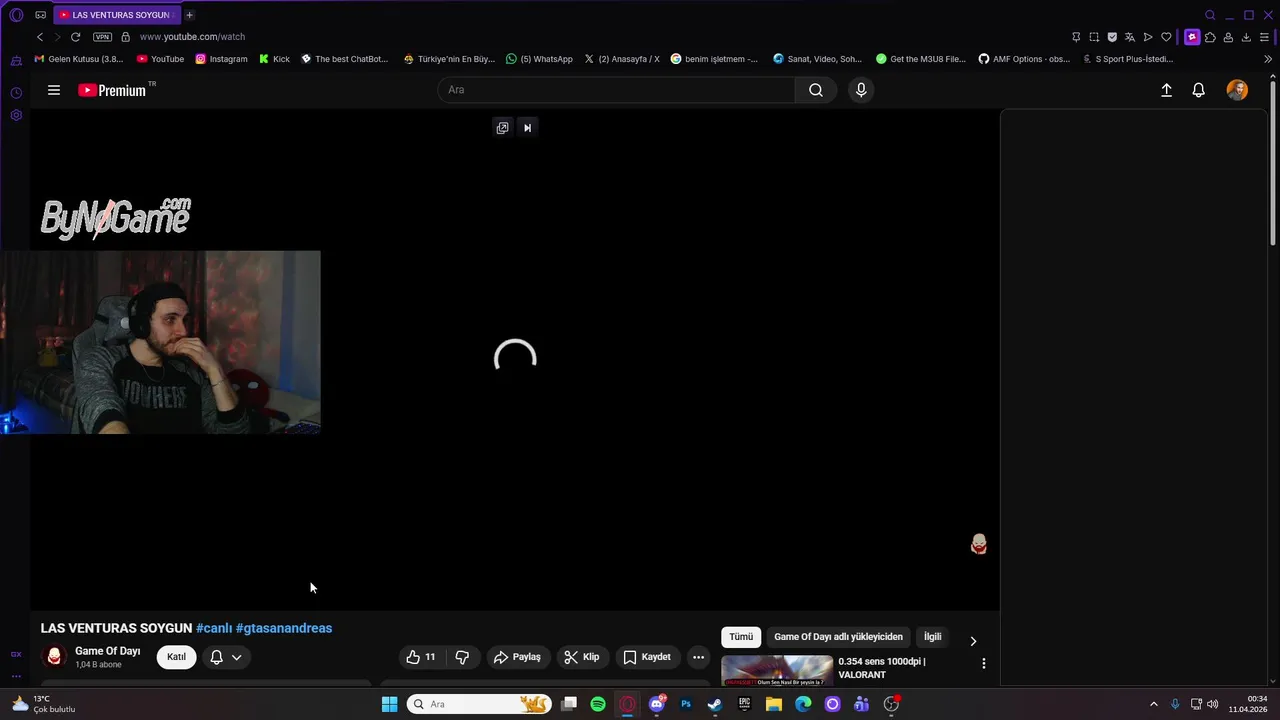Open more actions three-dot menu under video
Image resolution: width=1280 pixels, height=720 pixels.
(698, 657)
